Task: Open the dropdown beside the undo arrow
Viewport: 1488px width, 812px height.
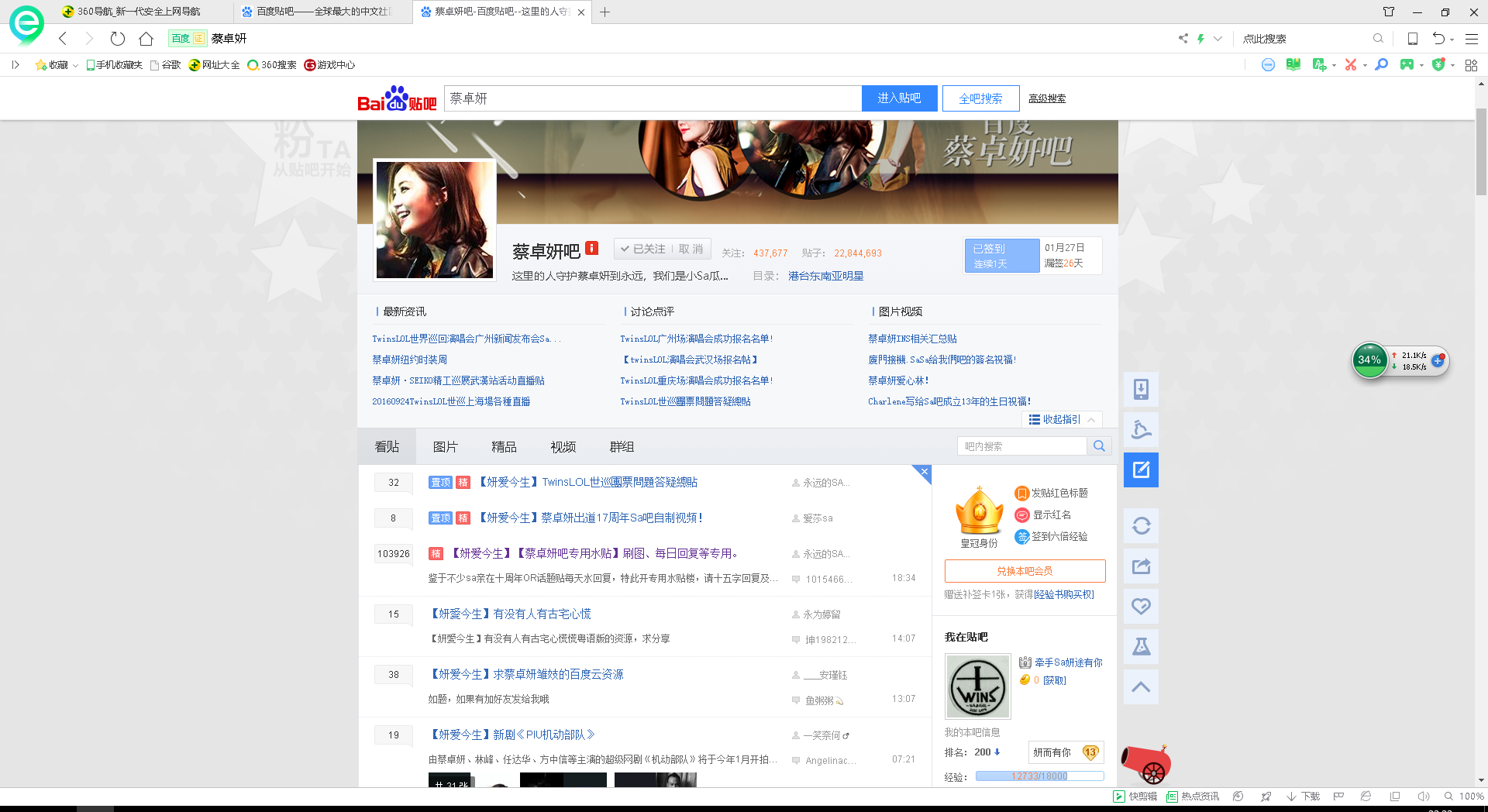Action: pos(1452,40)
